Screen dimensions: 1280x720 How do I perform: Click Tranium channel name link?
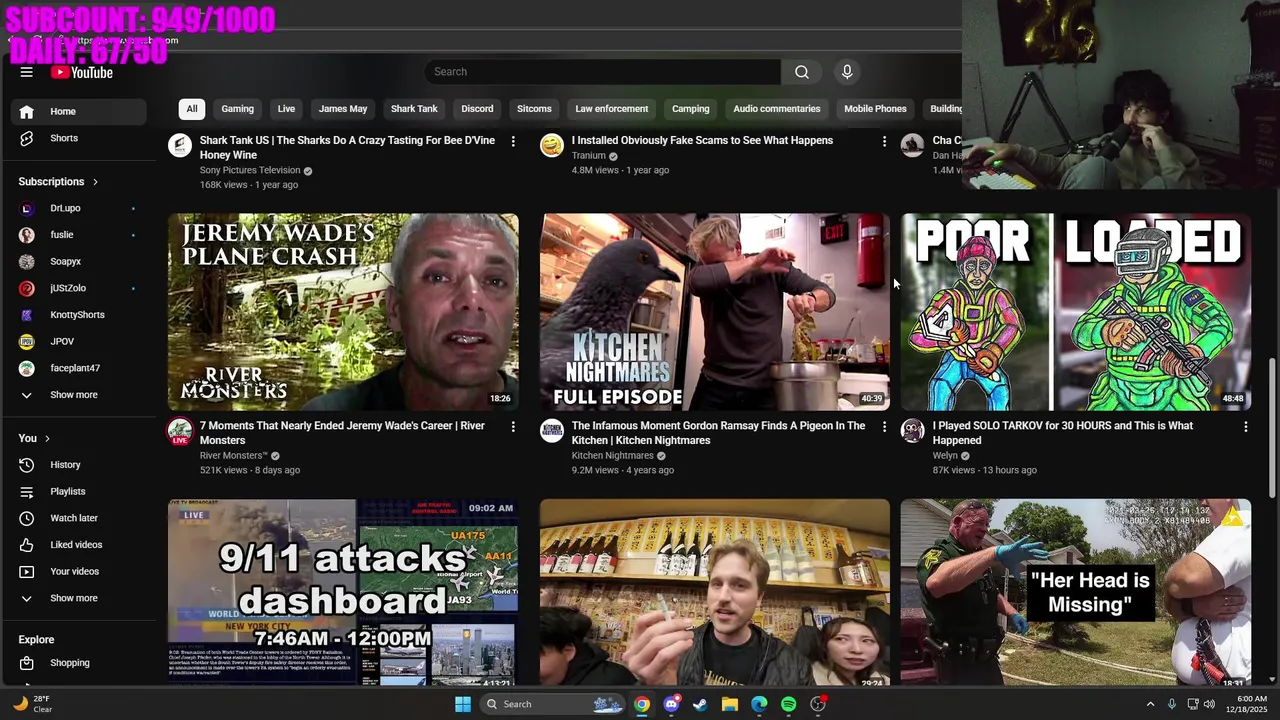tap(589, 156)
